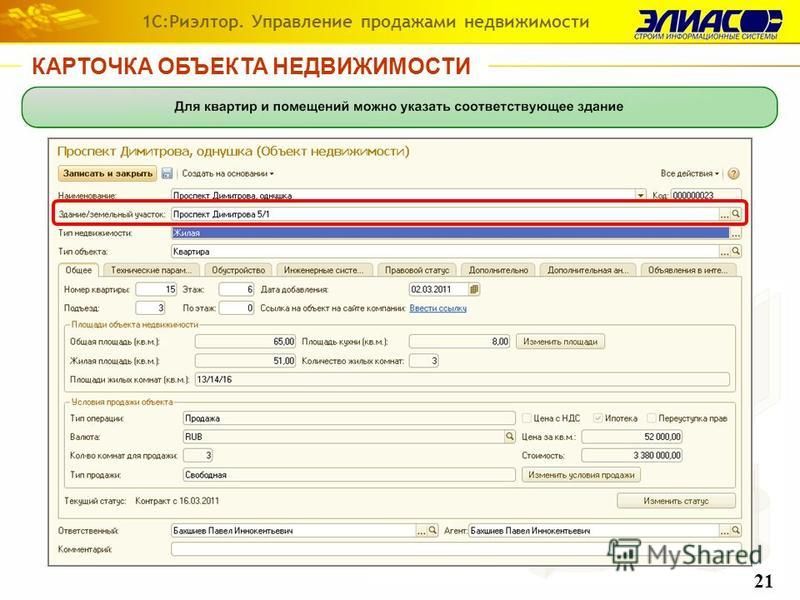The image size is (800, 600).
Task: Click the Тип операции field Продажа
Action: [x=349, y=418]
